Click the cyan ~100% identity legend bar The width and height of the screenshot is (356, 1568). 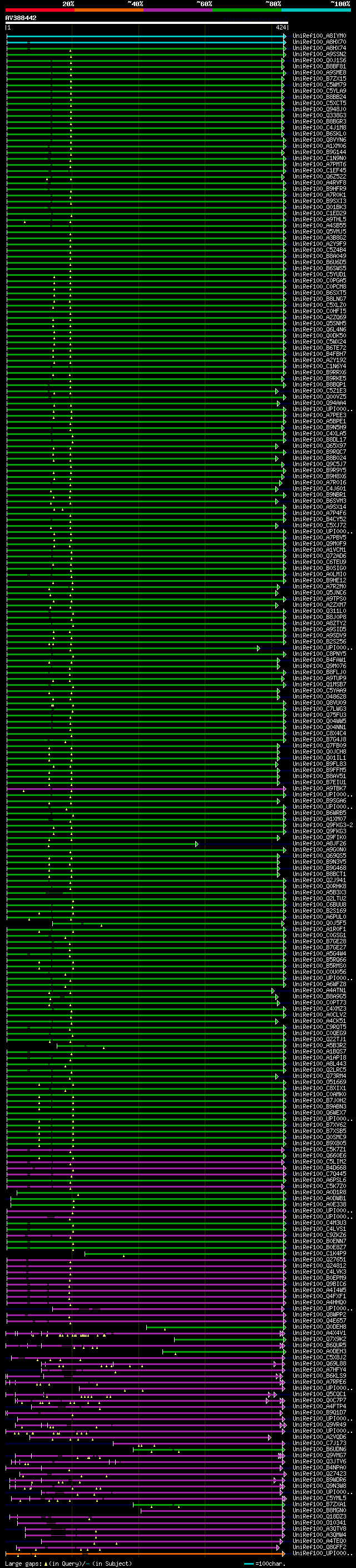tap(316, 11)
